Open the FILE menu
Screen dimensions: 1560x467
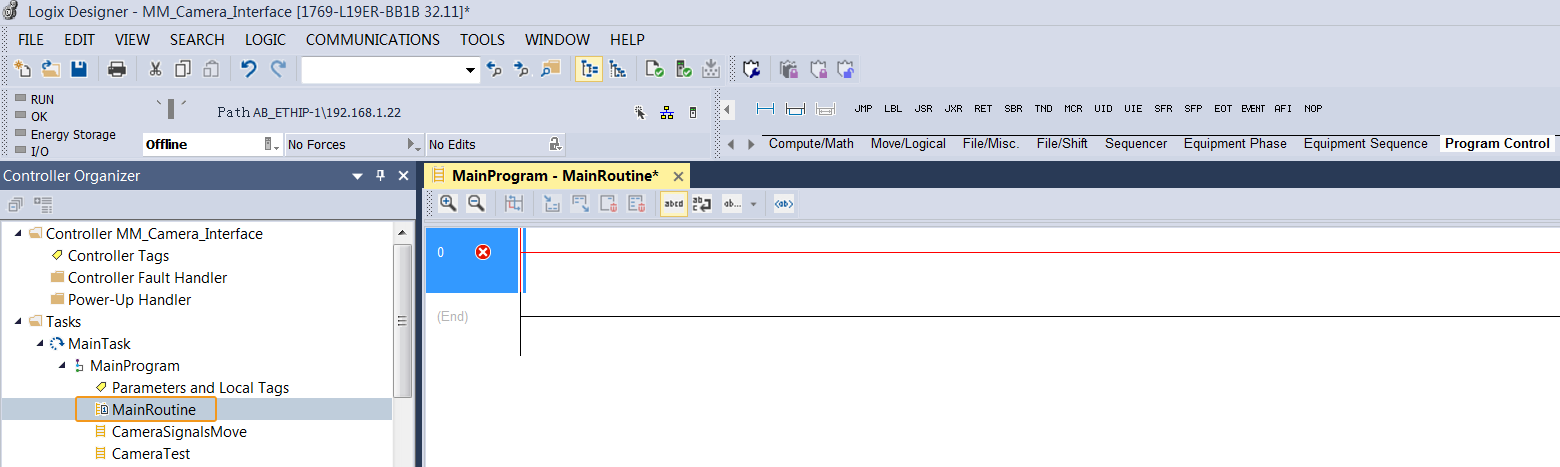[31, 40]
